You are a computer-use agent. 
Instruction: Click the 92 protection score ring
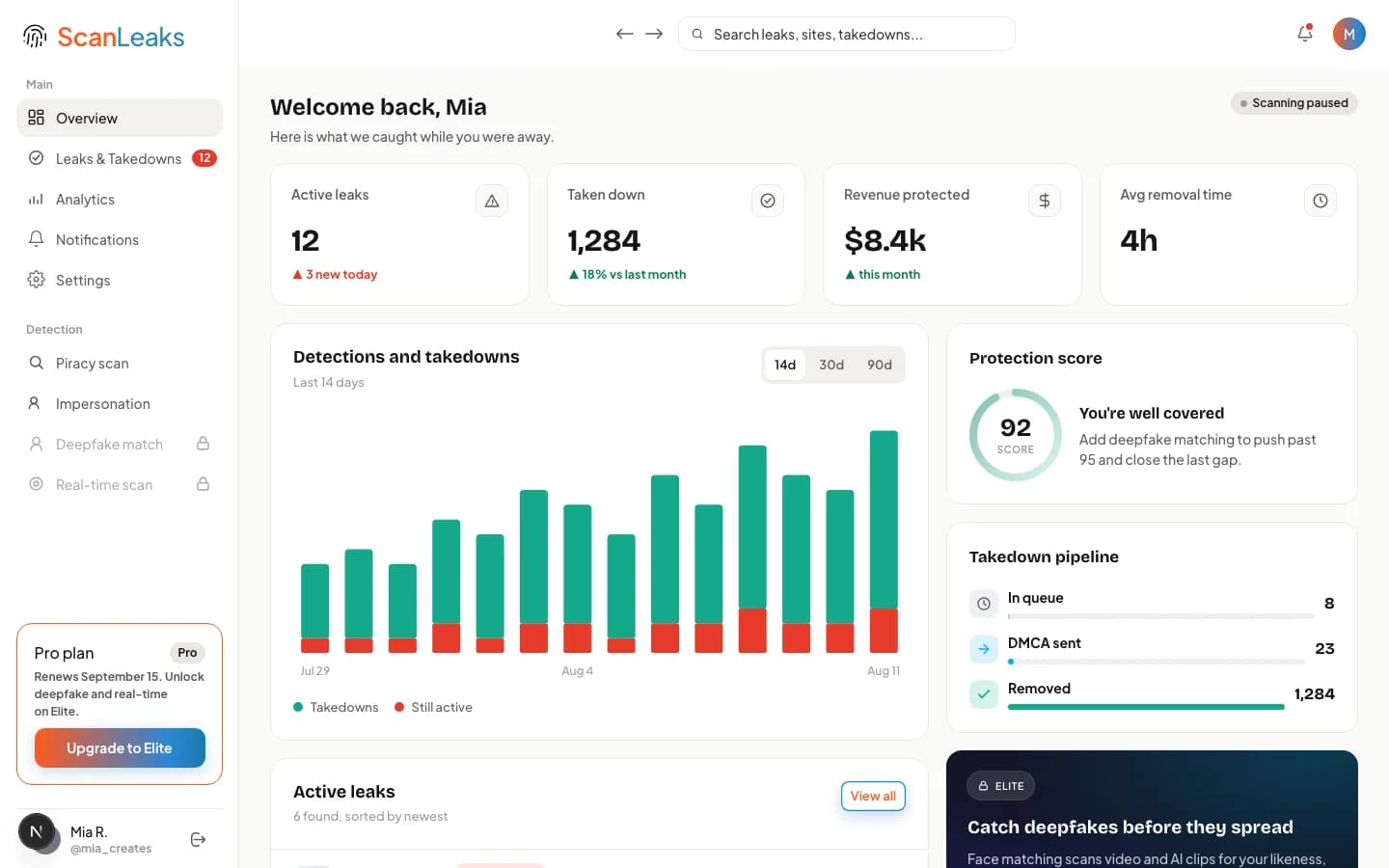pyautogui.click(x=1016, y=435)
